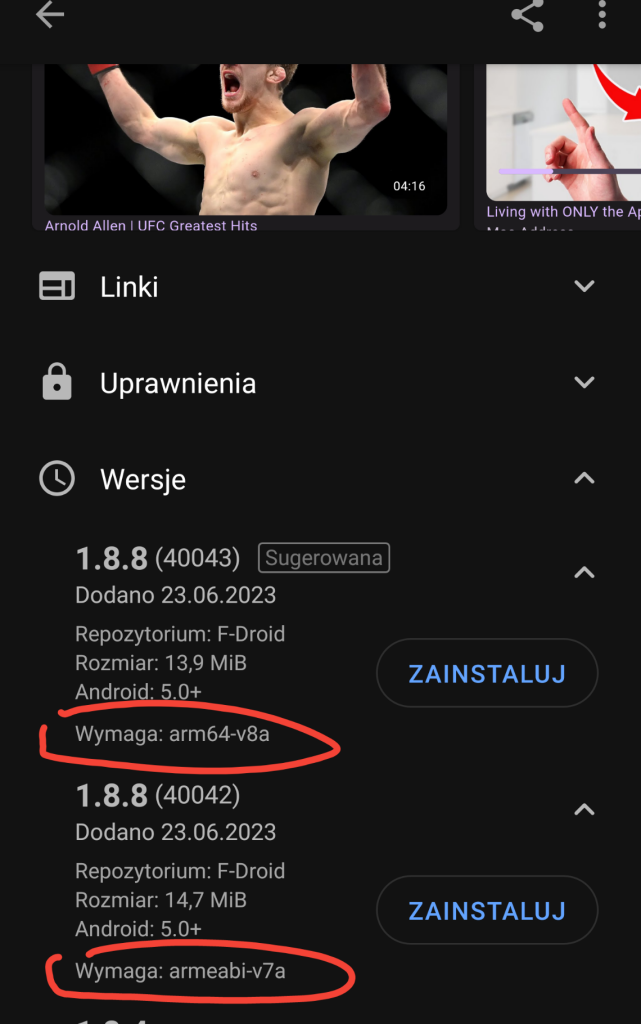Image resolution: width=641 pixels, height=1024 pixels.
Task: Expand the Uprawnienia section chevron
Action: 584,382
